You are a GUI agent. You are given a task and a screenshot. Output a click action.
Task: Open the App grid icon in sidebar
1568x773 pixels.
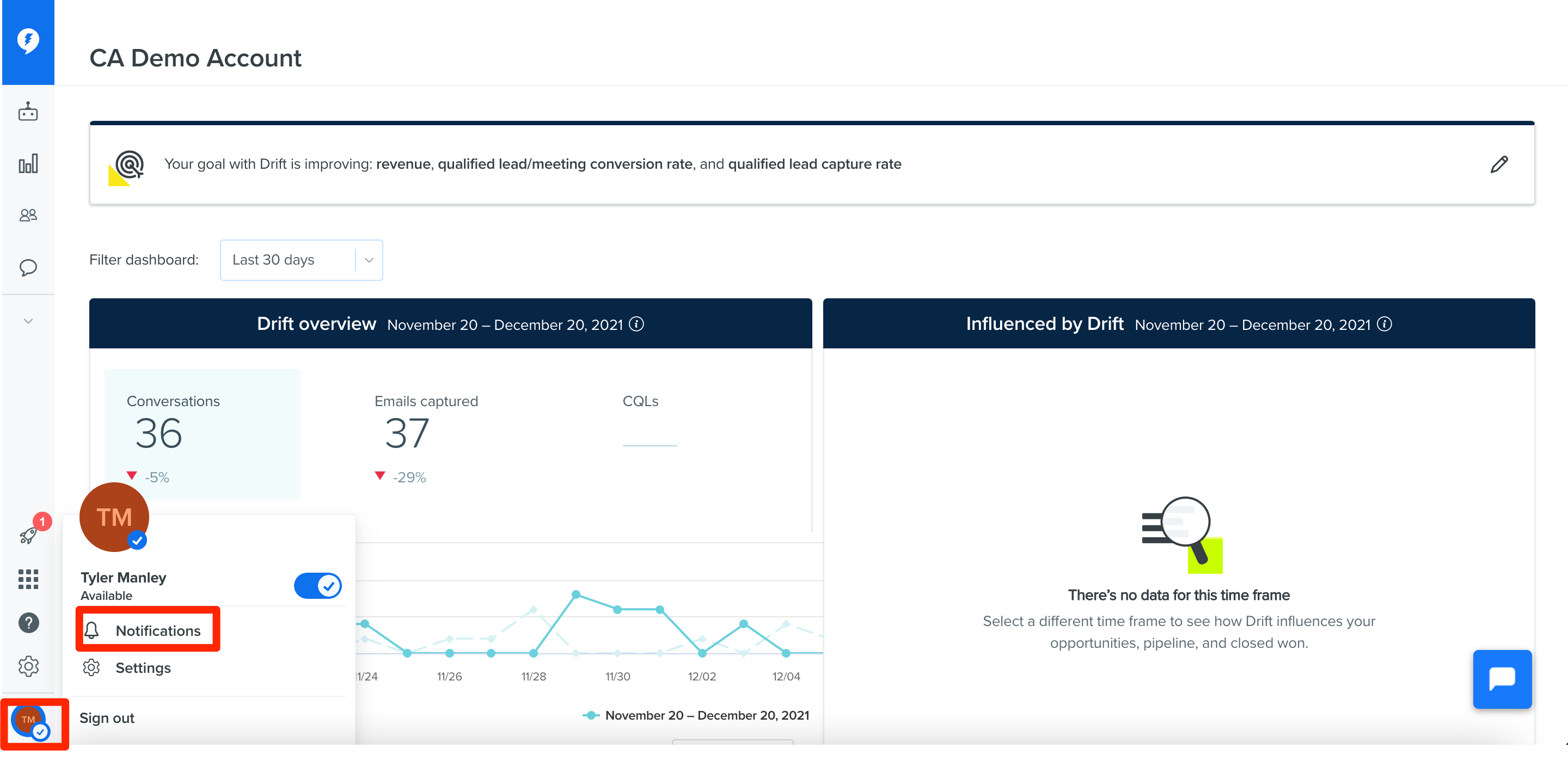tap(28, 579)
